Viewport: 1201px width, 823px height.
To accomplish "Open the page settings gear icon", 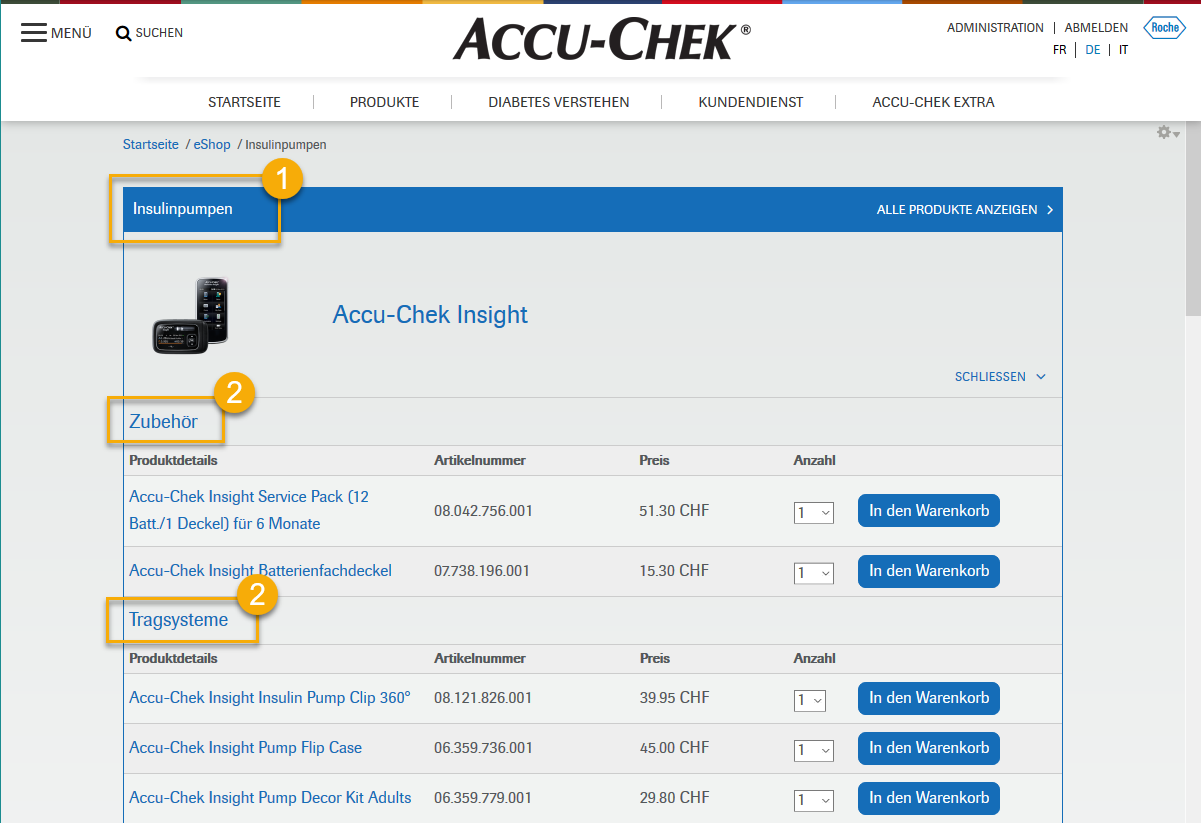I will [x=1164, y=132].
